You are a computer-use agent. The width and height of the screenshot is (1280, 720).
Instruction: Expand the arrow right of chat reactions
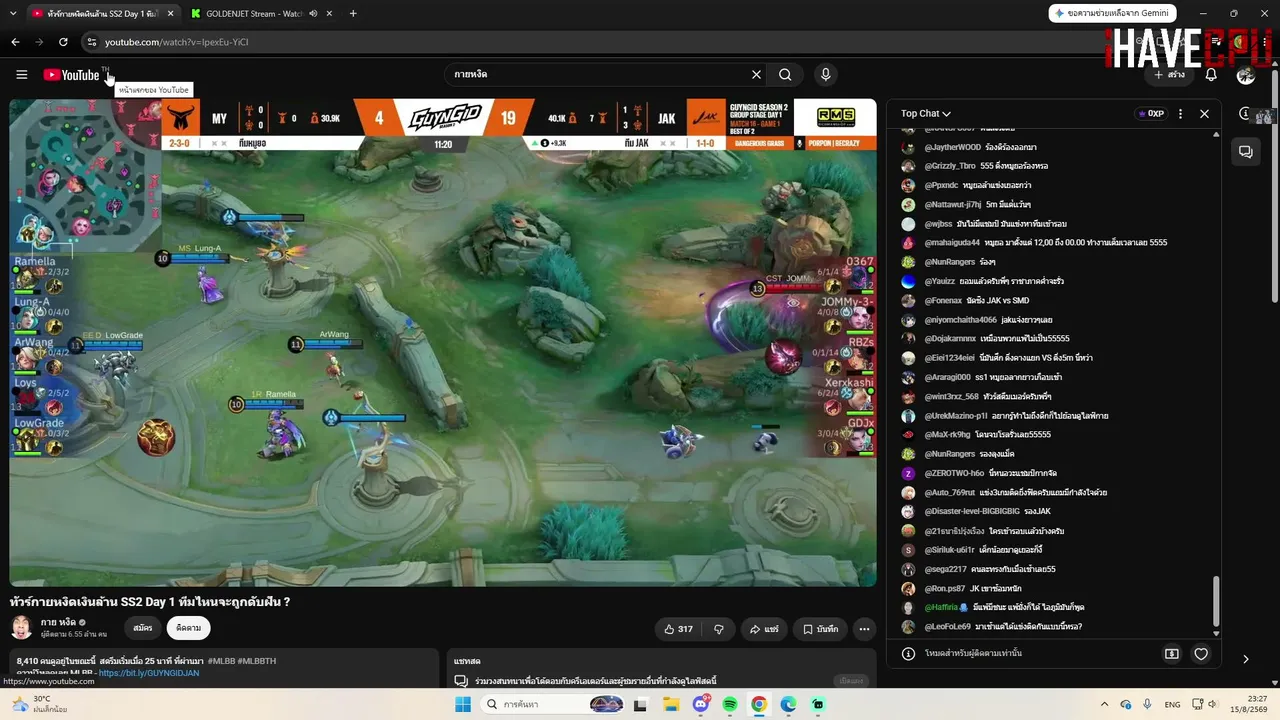(1245, 659)
